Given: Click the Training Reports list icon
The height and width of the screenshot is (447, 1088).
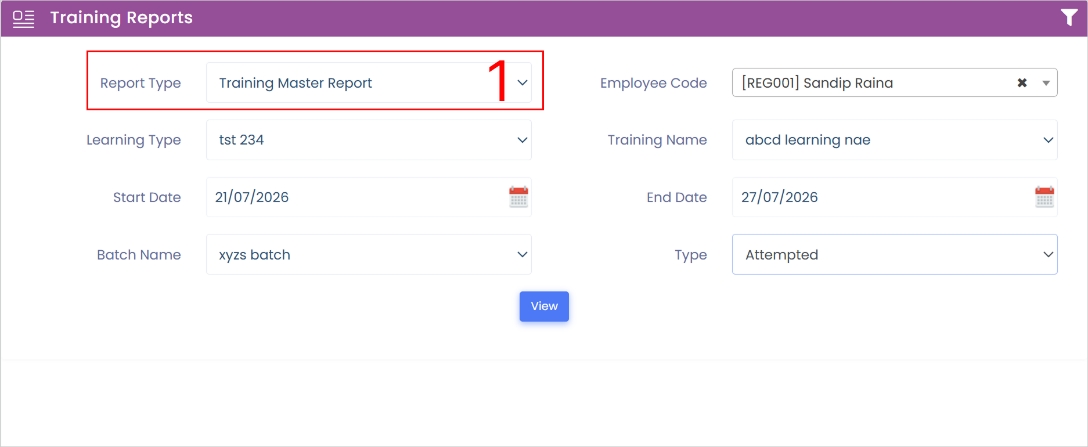Looking at the screenshot, I should click(24, 19).
